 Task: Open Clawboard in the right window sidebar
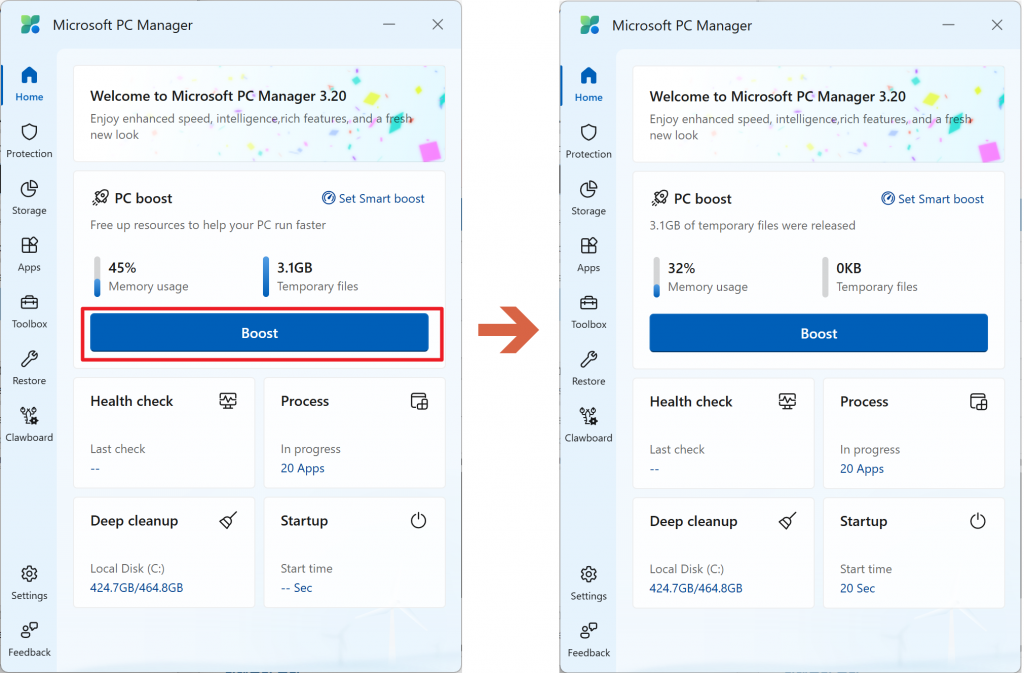tap(588, 426)
